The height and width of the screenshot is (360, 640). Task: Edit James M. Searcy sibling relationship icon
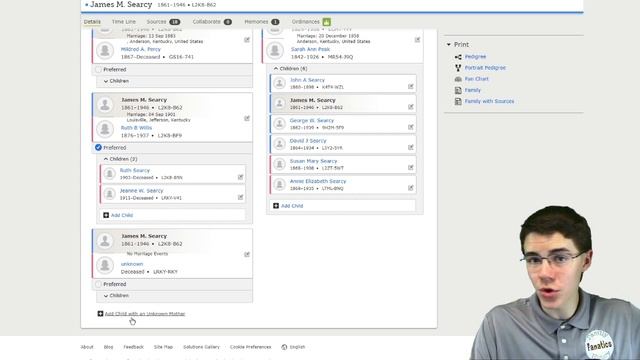[x=411, y=107]
